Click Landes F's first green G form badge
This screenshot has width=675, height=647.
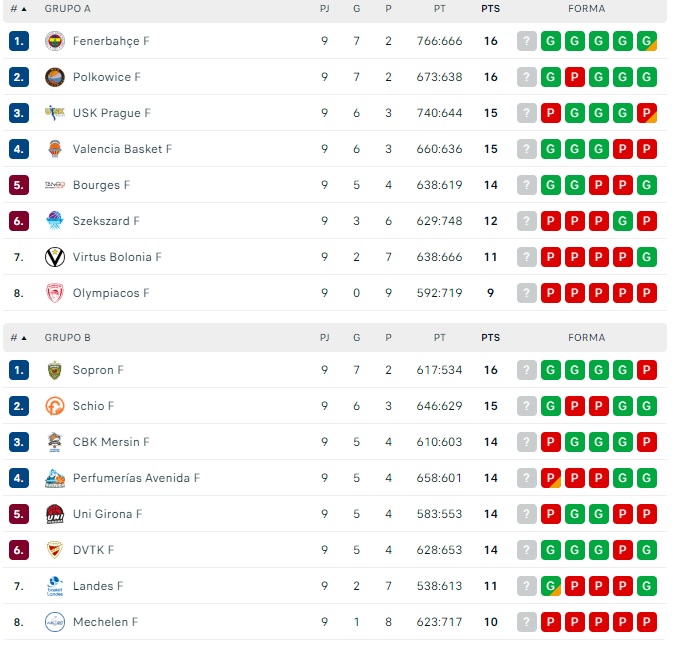click(551, 586)
